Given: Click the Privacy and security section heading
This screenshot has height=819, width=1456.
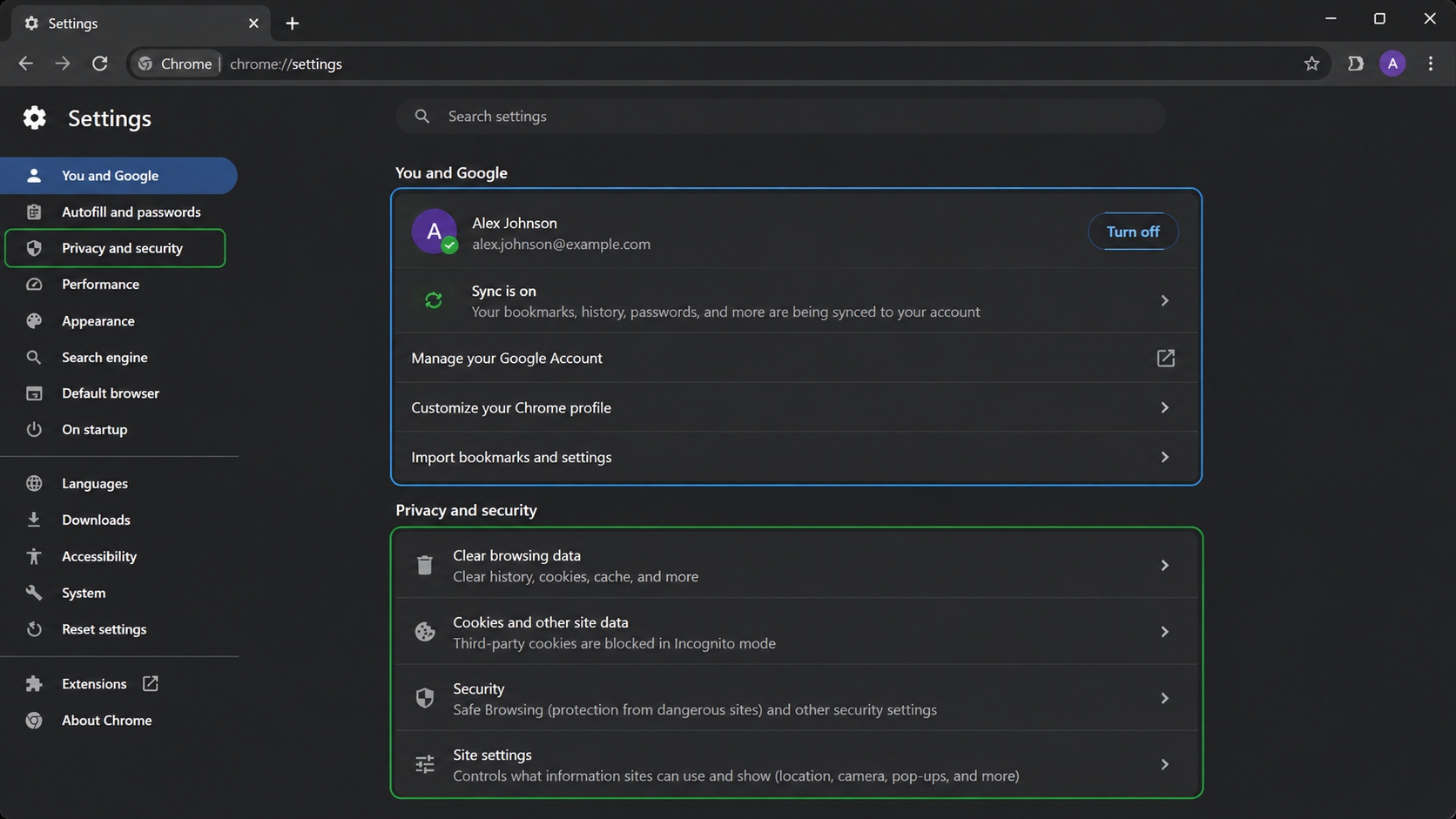Looking at the screenshot, I should (466, 510).
